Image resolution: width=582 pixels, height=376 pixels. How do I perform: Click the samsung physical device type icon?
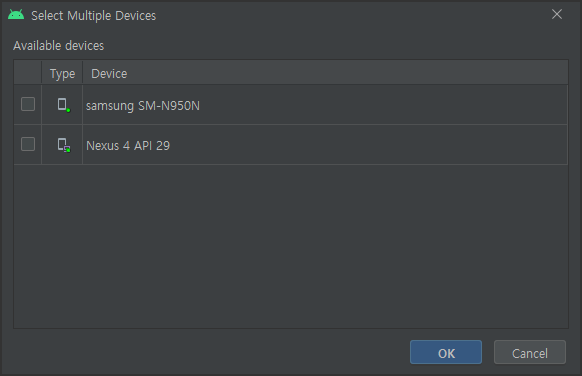[x=63, y=105]
